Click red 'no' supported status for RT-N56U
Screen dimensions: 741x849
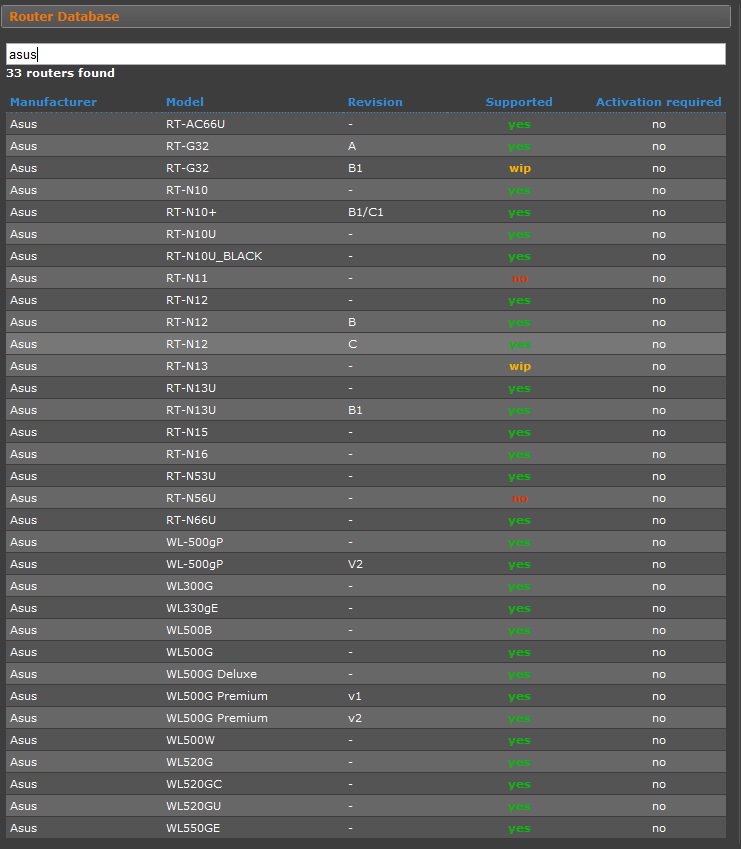[x=520, y=499]
